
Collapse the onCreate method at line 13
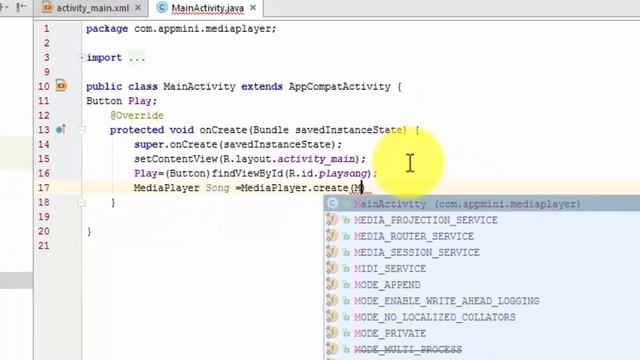[82, 130]
